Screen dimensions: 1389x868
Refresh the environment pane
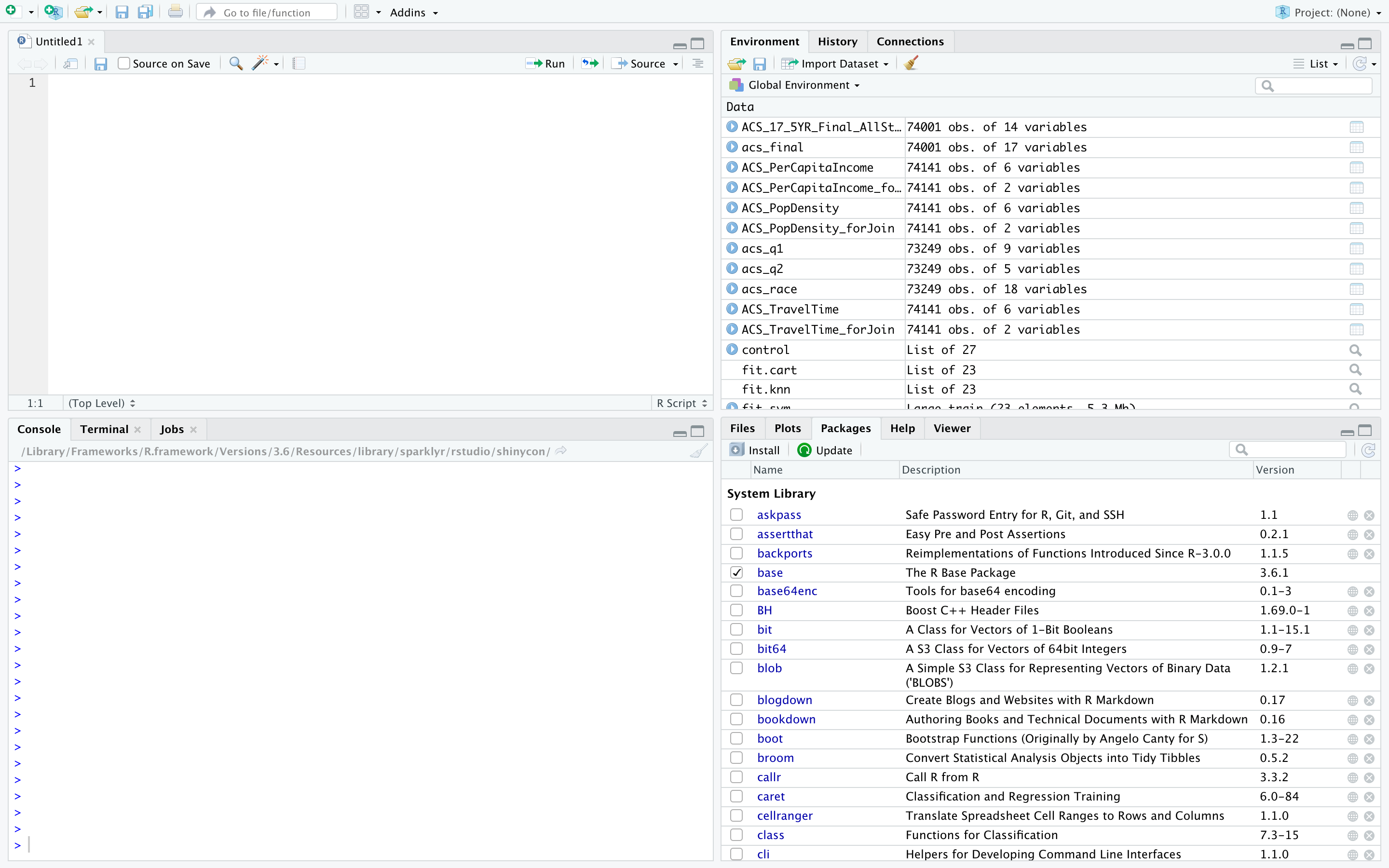(1359, 64)
